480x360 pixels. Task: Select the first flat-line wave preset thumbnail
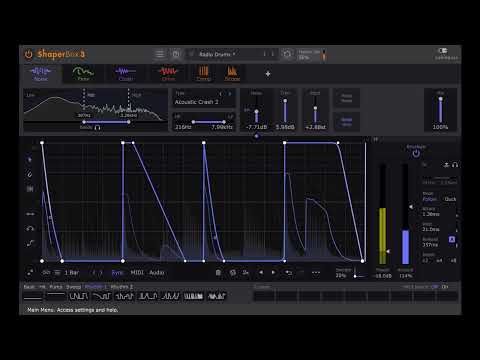pyautogui.click(x=33, y=296)
